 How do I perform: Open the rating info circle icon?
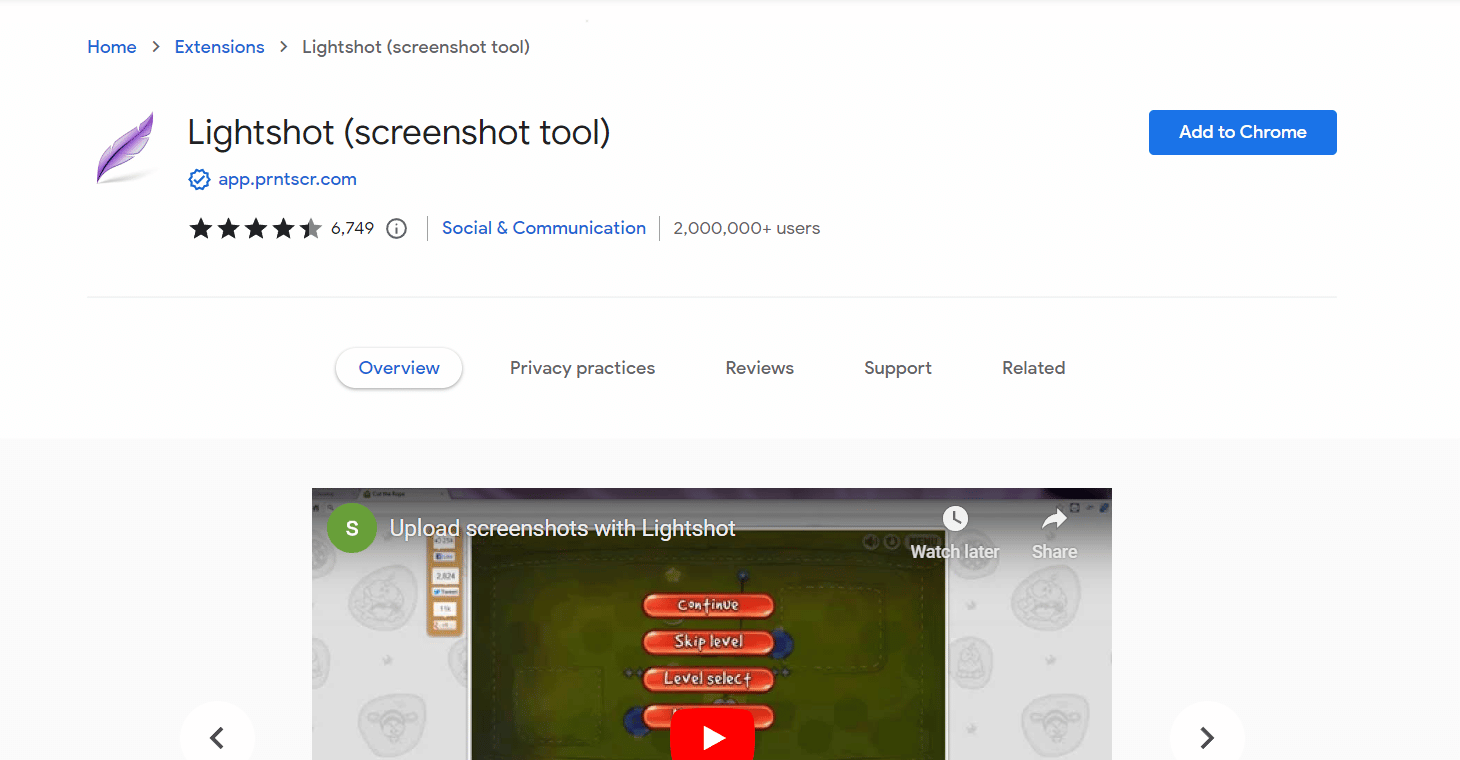(x=397, y=229)
